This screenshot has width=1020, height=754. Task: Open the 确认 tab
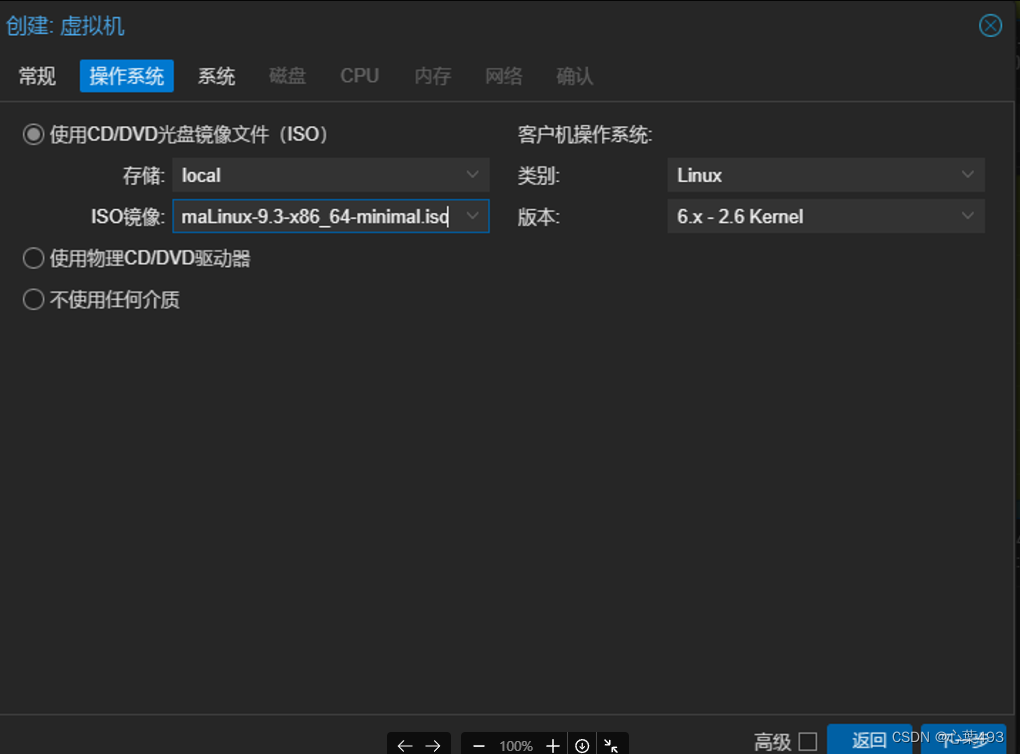574,76
